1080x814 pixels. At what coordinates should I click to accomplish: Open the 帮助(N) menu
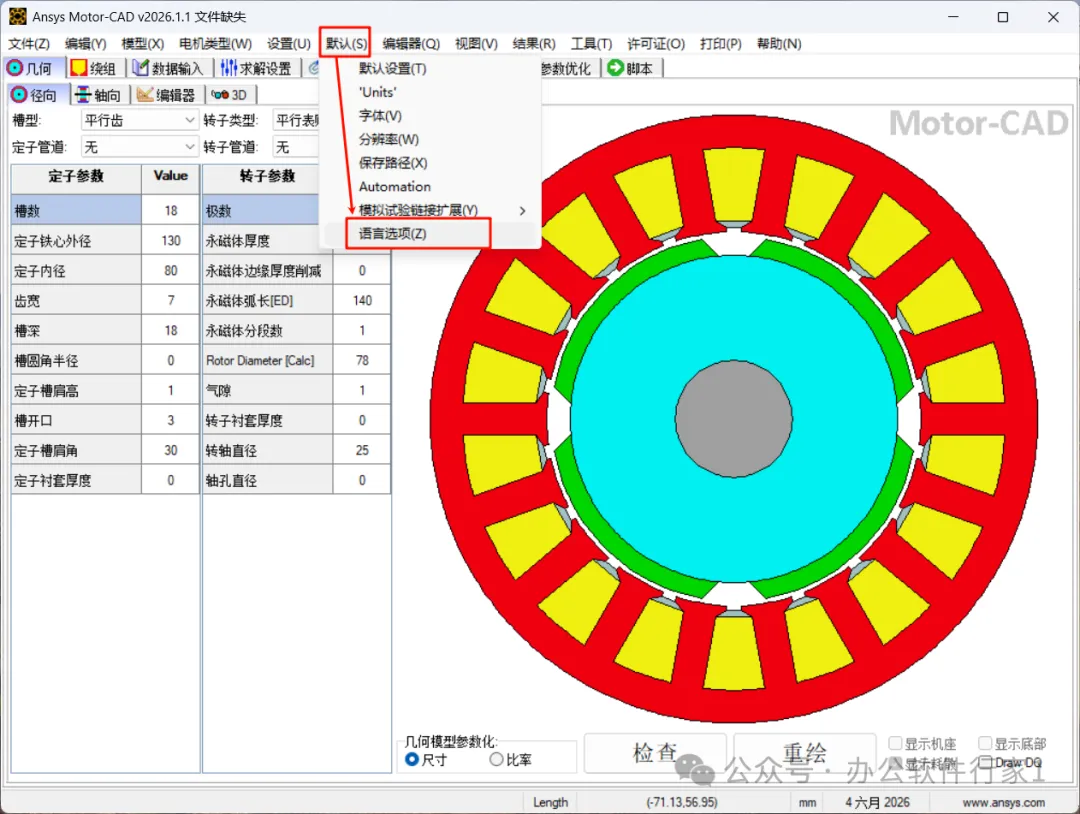pyautogui.click(x=779, y=43)
